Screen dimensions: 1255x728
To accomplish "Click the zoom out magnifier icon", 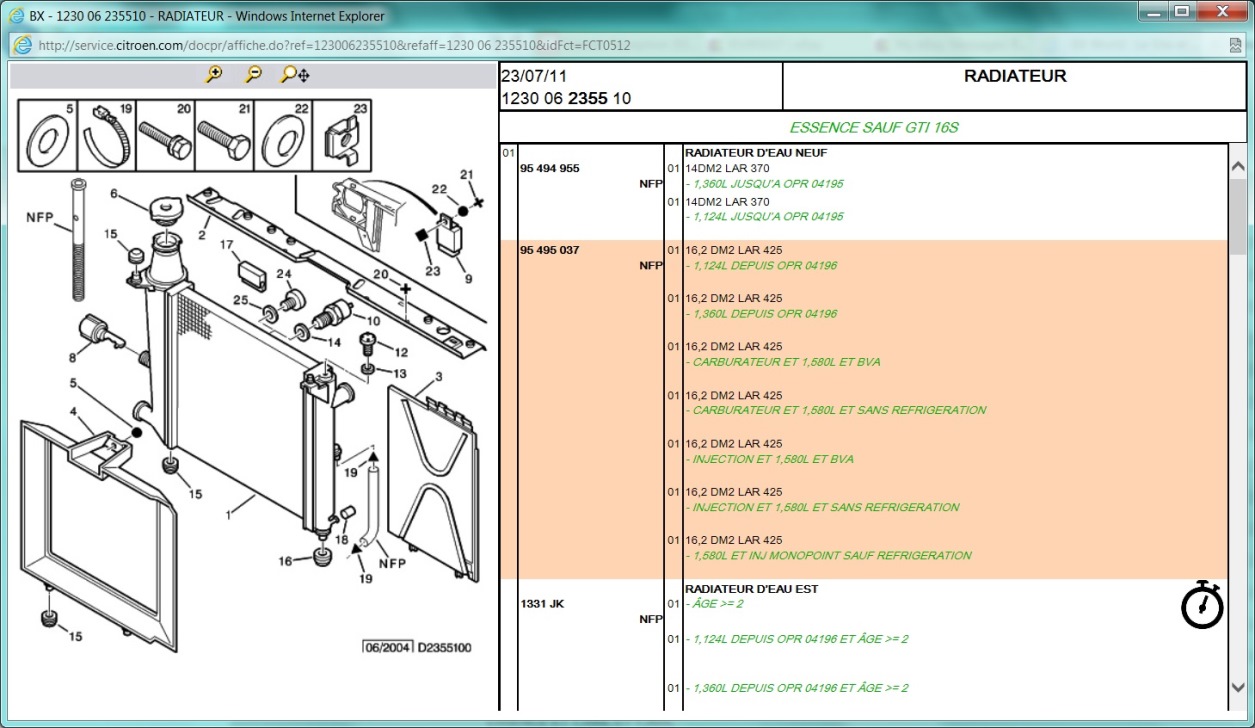I will pyautogui.click(x=253, y=75).
